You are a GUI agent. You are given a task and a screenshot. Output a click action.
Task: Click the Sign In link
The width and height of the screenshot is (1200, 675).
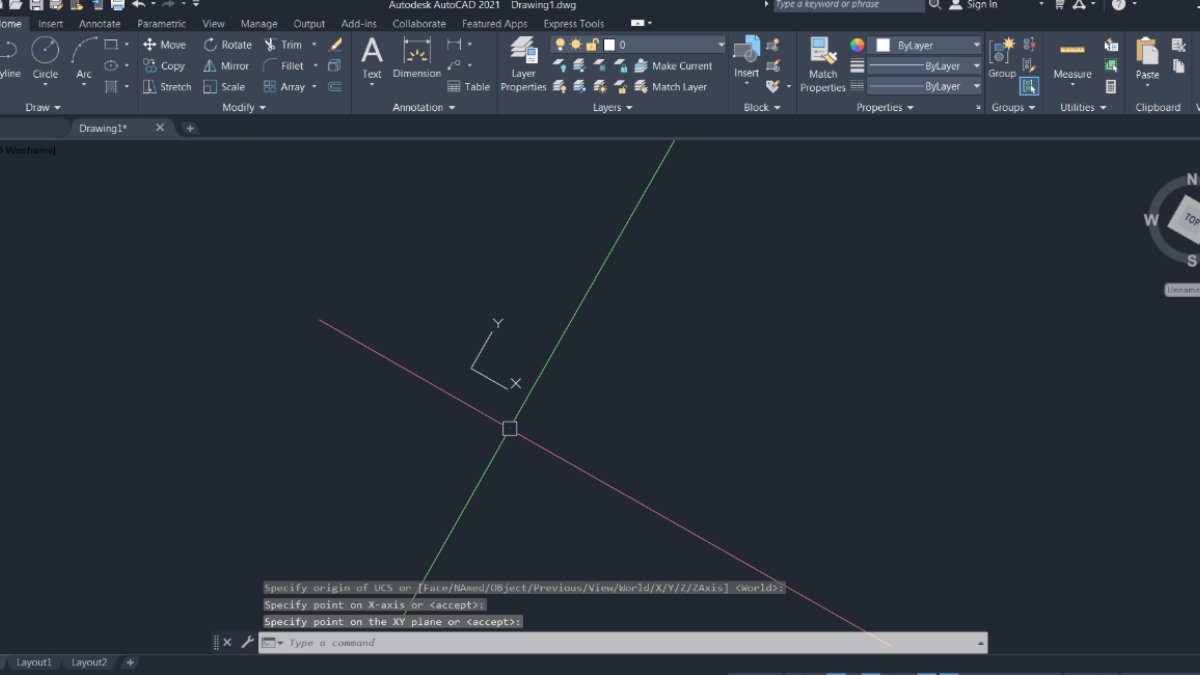pyautogui.click(x=982, y=5)
